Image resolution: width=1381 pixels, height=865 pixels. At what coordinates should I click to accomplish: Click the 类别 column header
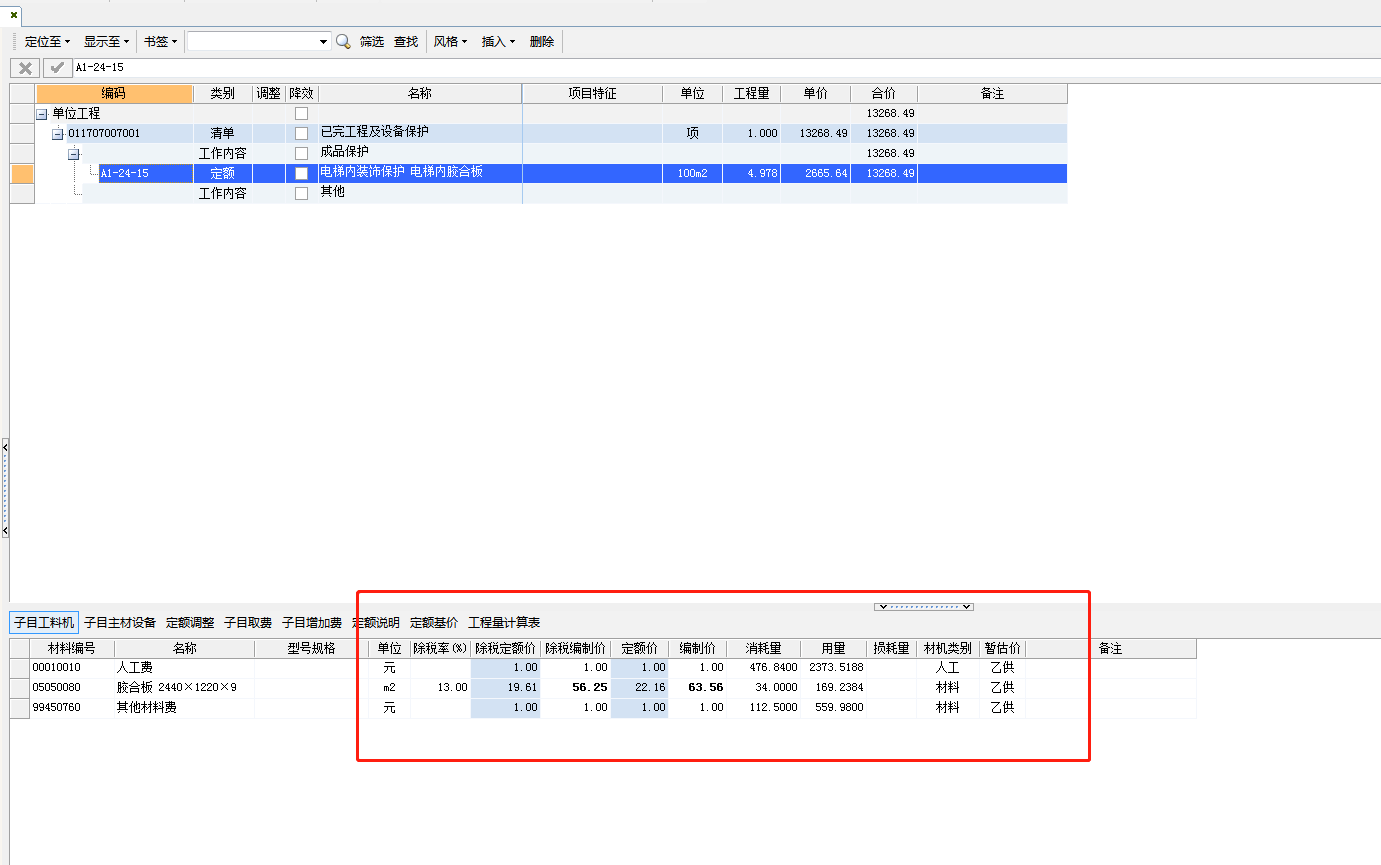coord(222,94)
